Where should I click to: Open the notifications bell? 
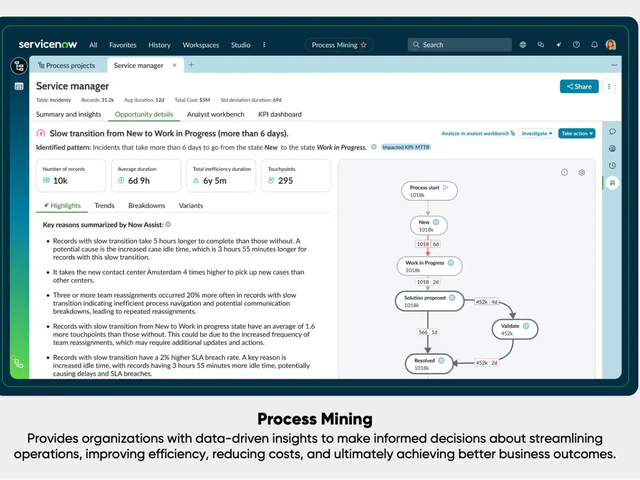594,45
